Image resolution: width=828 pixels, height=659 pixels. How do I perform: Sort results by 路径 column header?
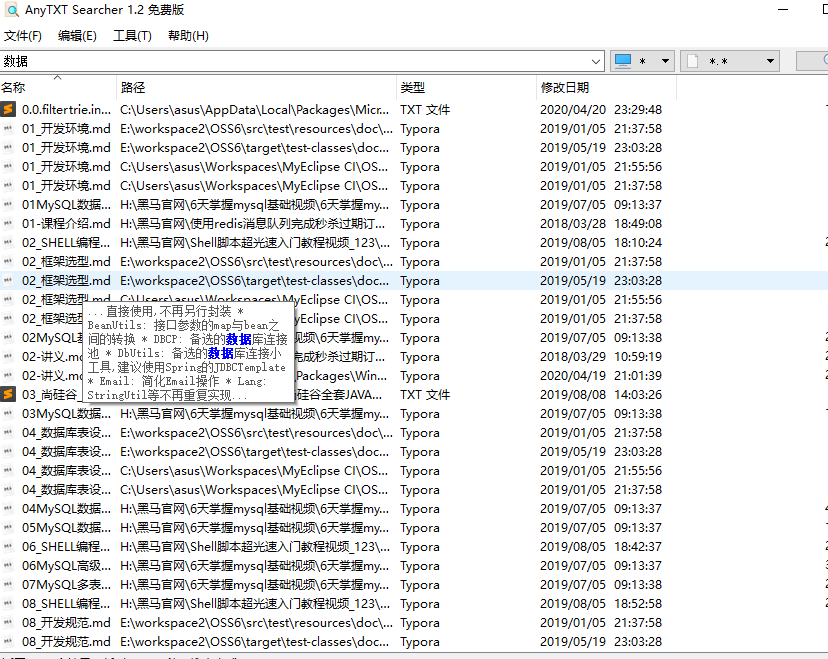click(x=256, y=87)
